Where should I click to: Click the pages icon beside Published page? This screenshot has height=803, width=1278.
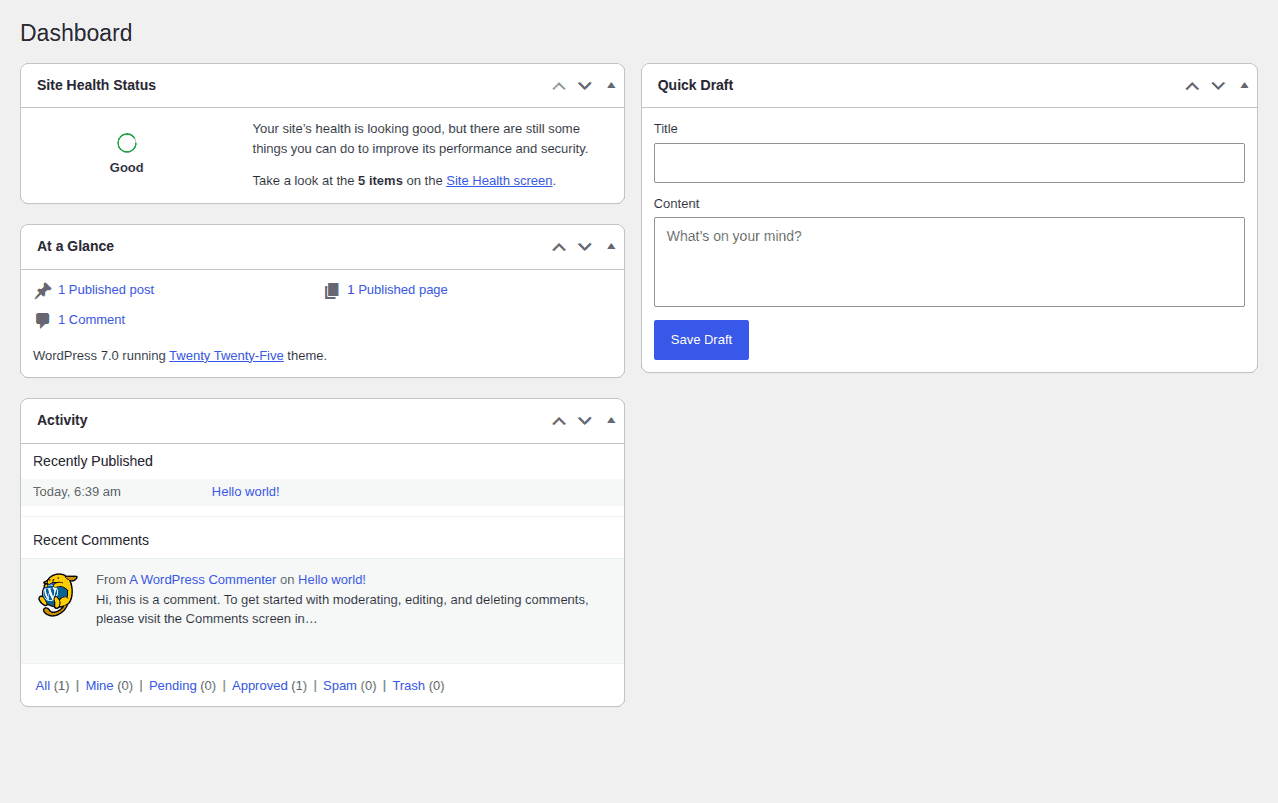(332, 291)
